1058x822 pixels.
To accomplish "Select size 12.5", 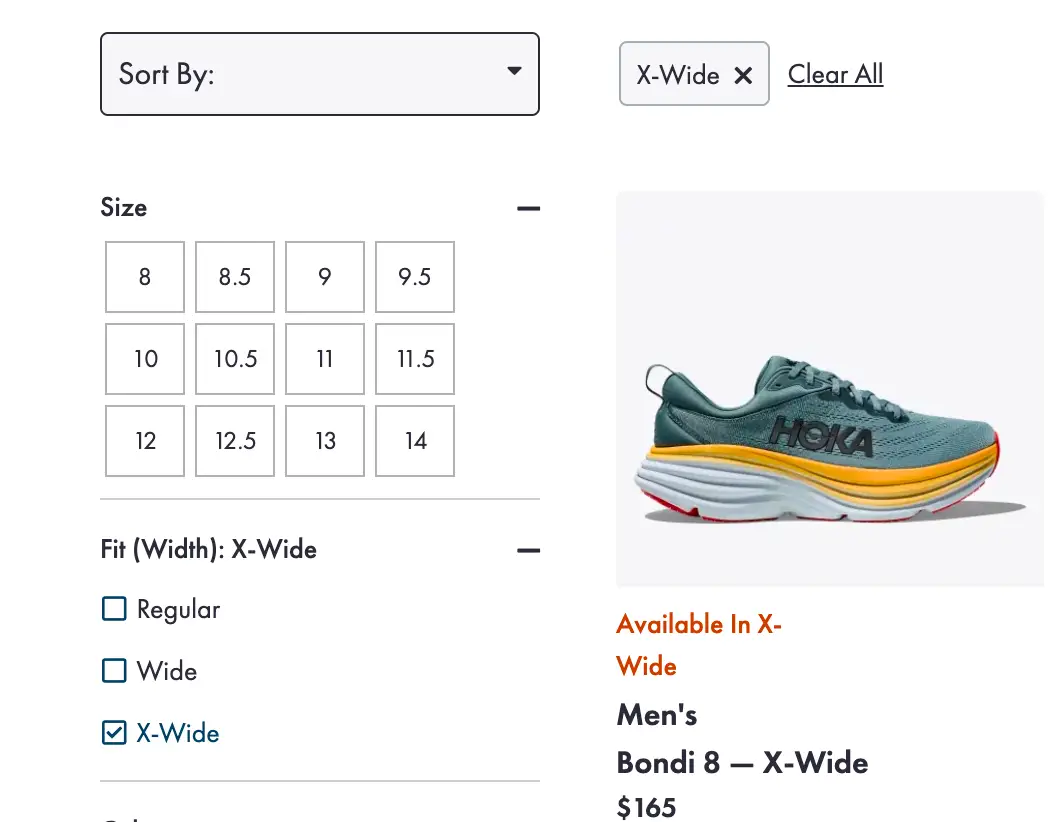I will (x=234, y=440).
